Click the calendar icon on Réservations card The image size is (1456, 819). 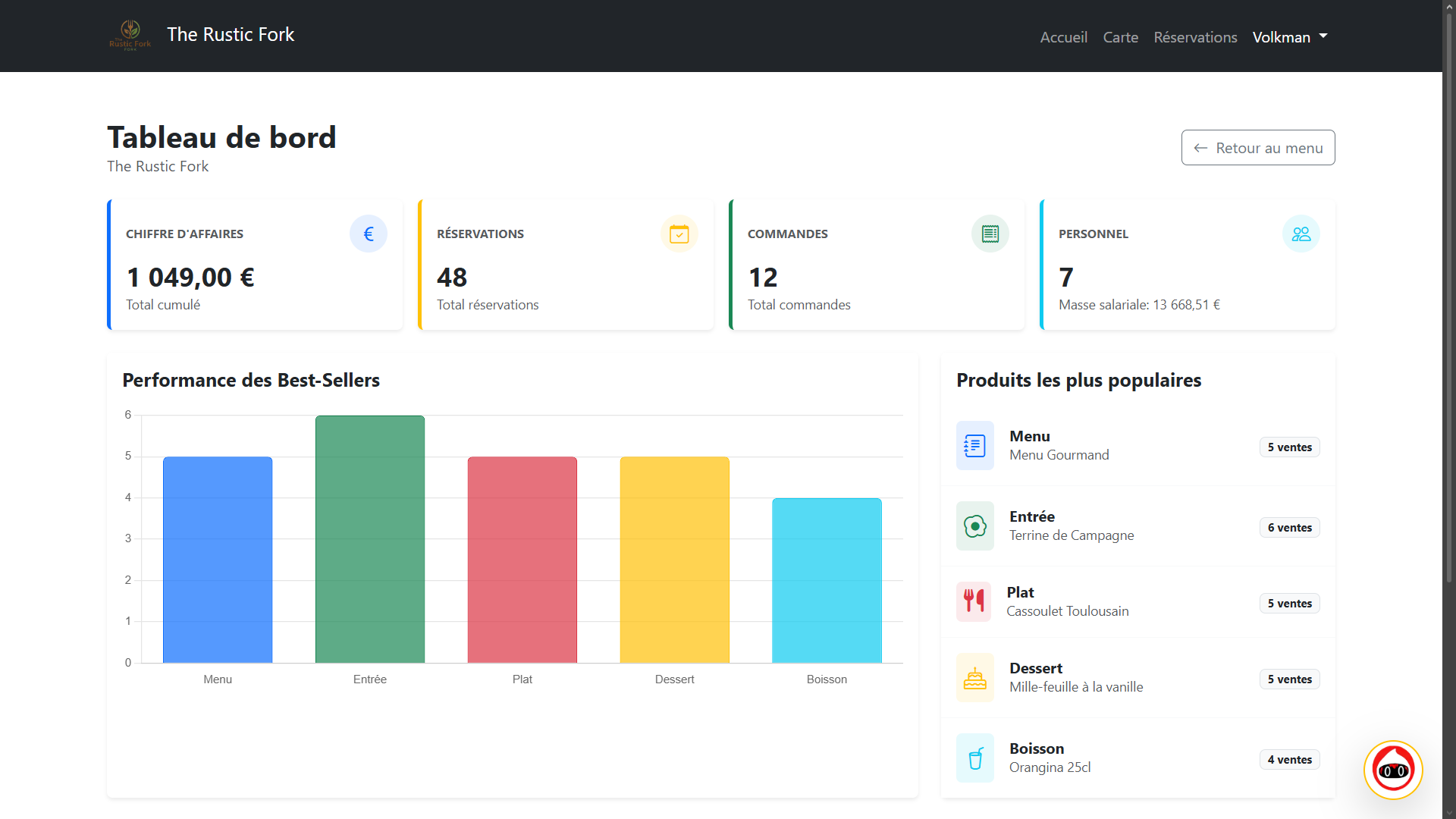click(679, 234)
